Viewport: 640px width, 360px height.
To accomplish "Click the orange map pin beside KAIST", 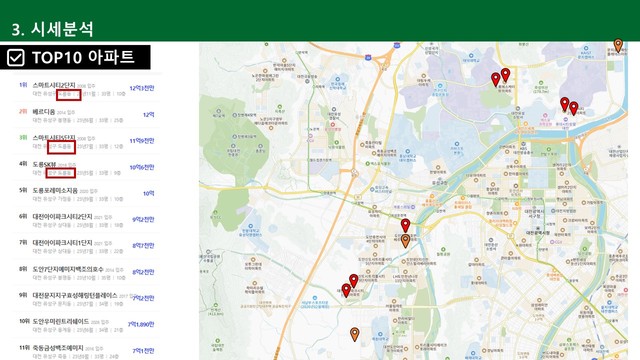I will pyautogui.click(x=618, y=45).
